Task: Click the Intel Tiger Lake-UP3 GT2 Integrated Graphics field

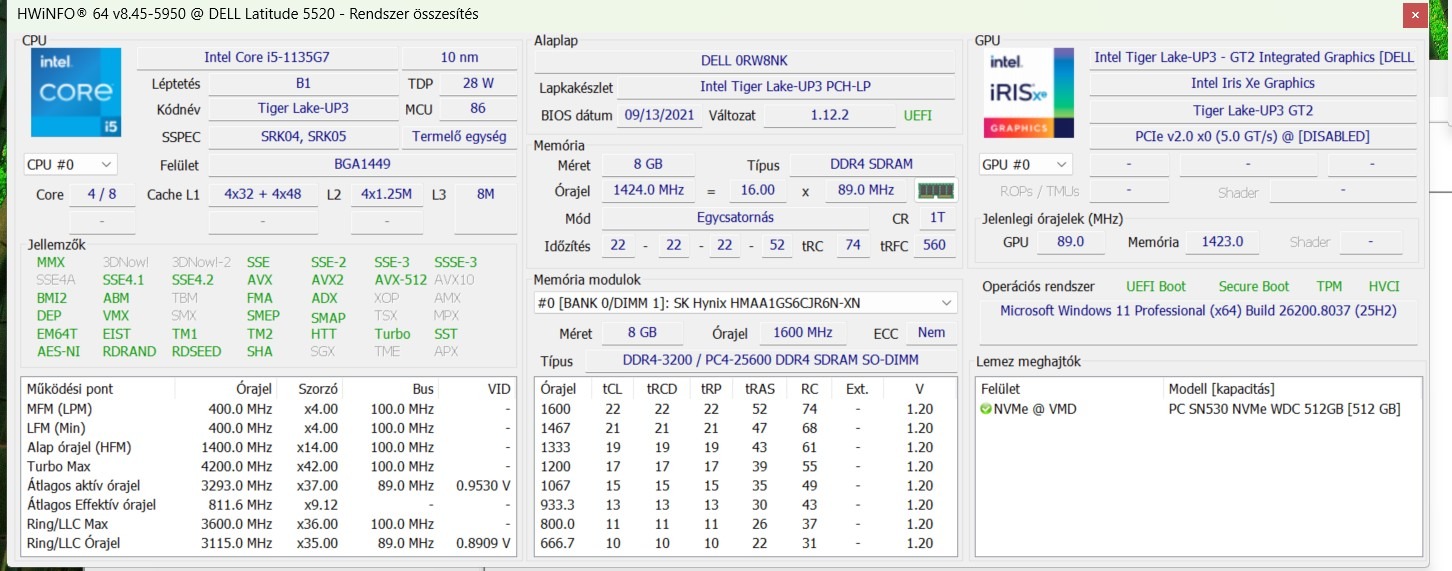Action: [x=1253, y=57]
